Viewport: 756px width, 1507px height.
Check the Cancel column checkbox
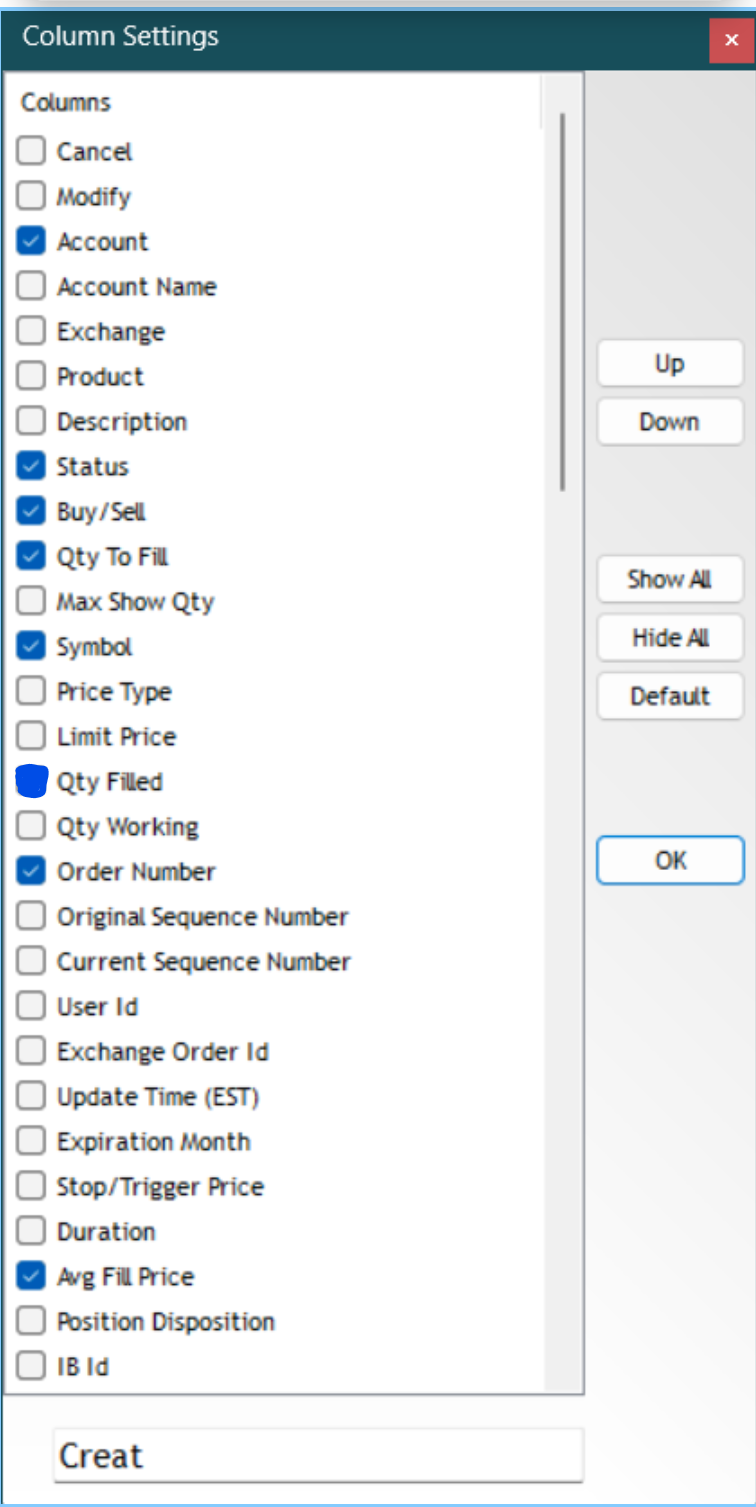(x=32, y=152)
